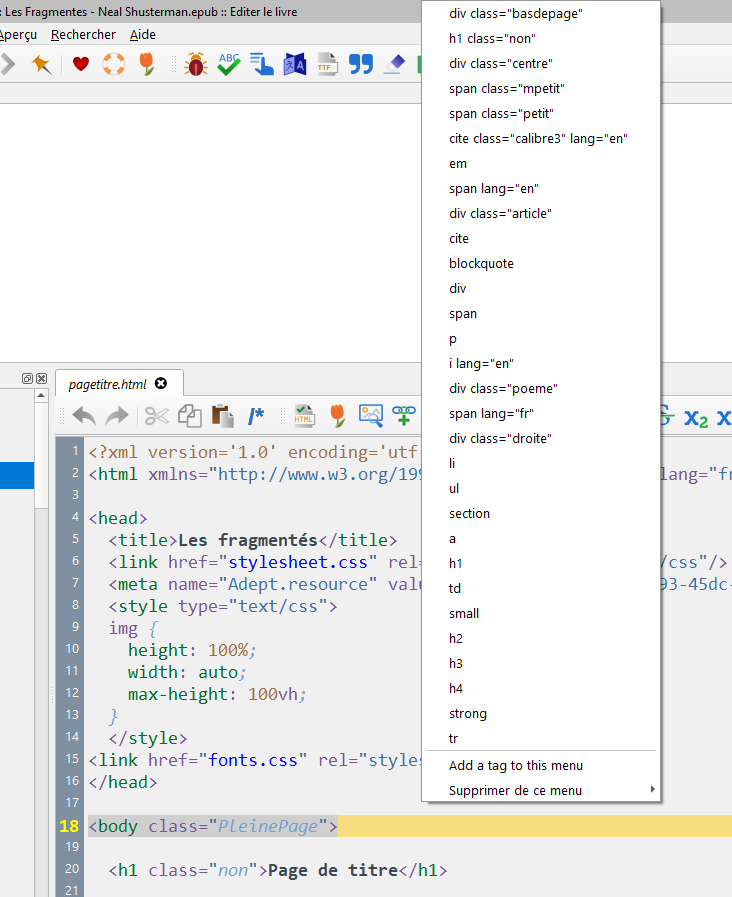The image size is (732, 897).
Task: Click the comment /* toggle icon
Action: point(256,416)
